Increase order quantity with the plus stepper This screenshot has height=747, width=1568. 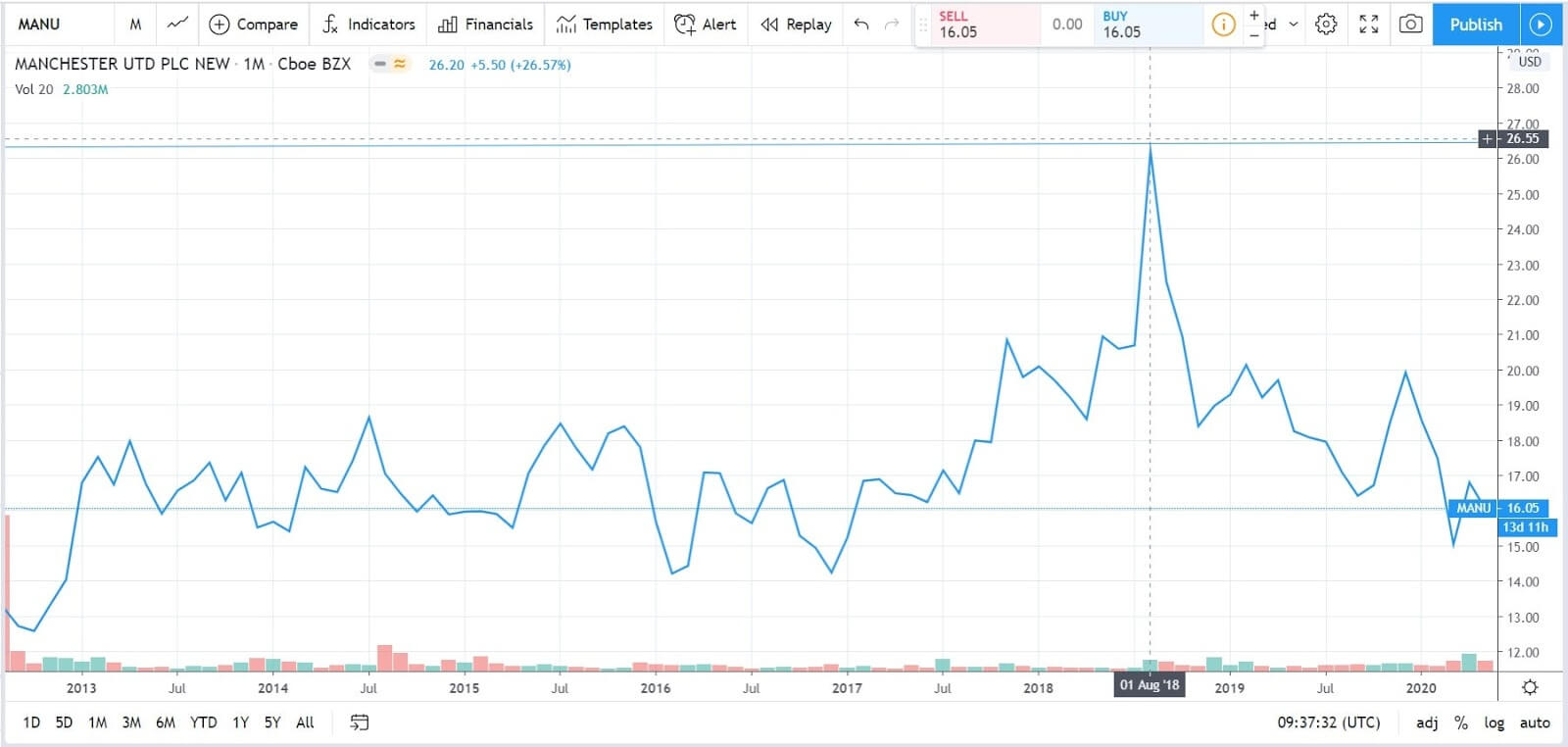coord(1254,15)
